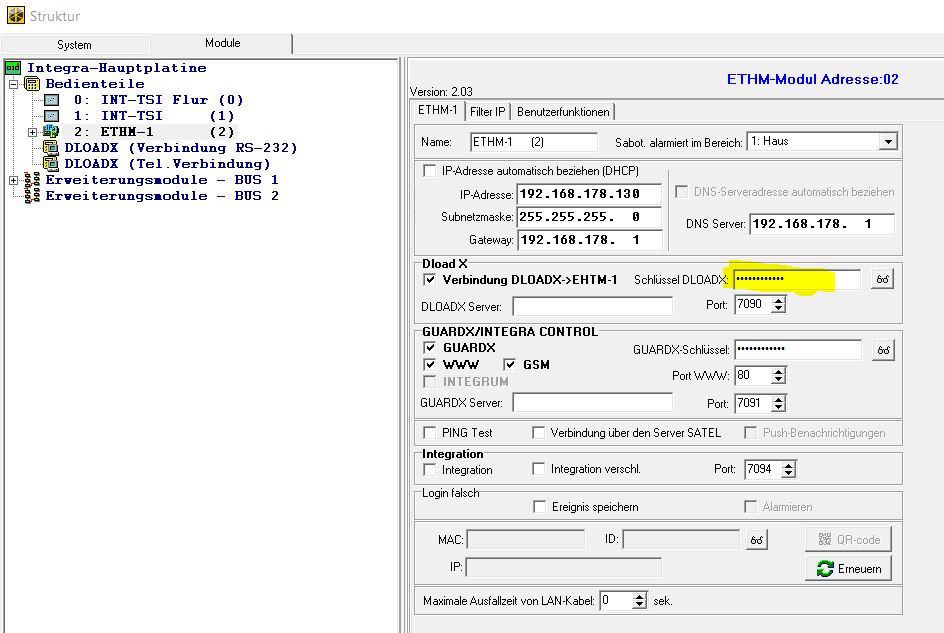Click the Erneuern button

coord(849,568)
